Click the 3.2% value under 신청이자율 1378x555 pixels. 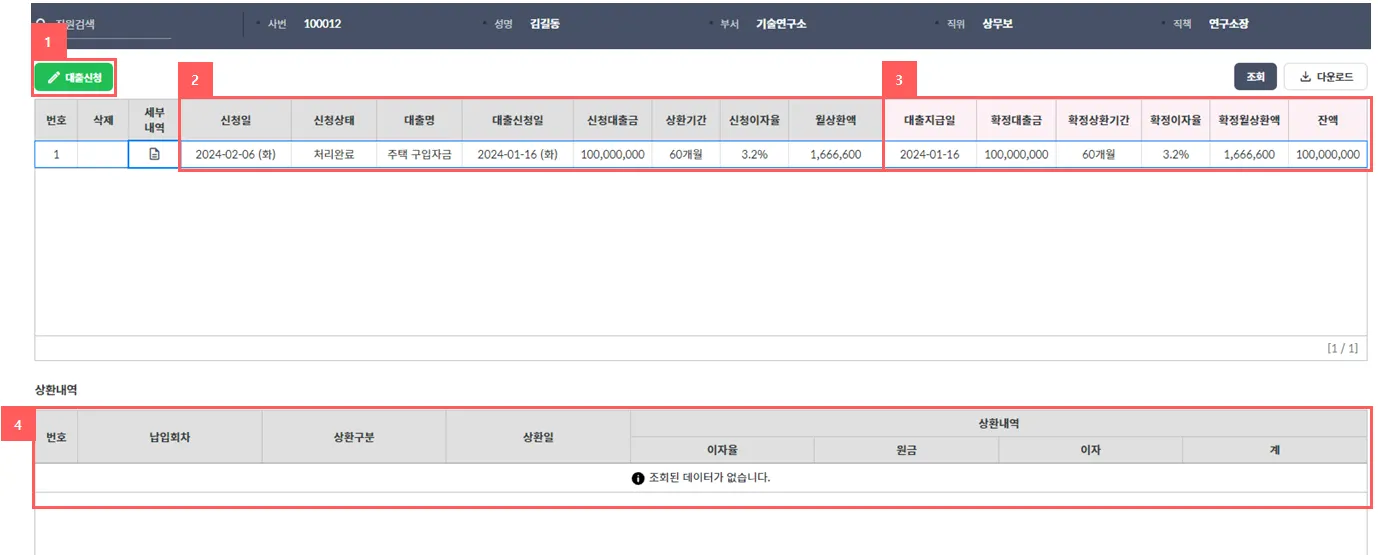pyautogui.click(x=754, y=155)
